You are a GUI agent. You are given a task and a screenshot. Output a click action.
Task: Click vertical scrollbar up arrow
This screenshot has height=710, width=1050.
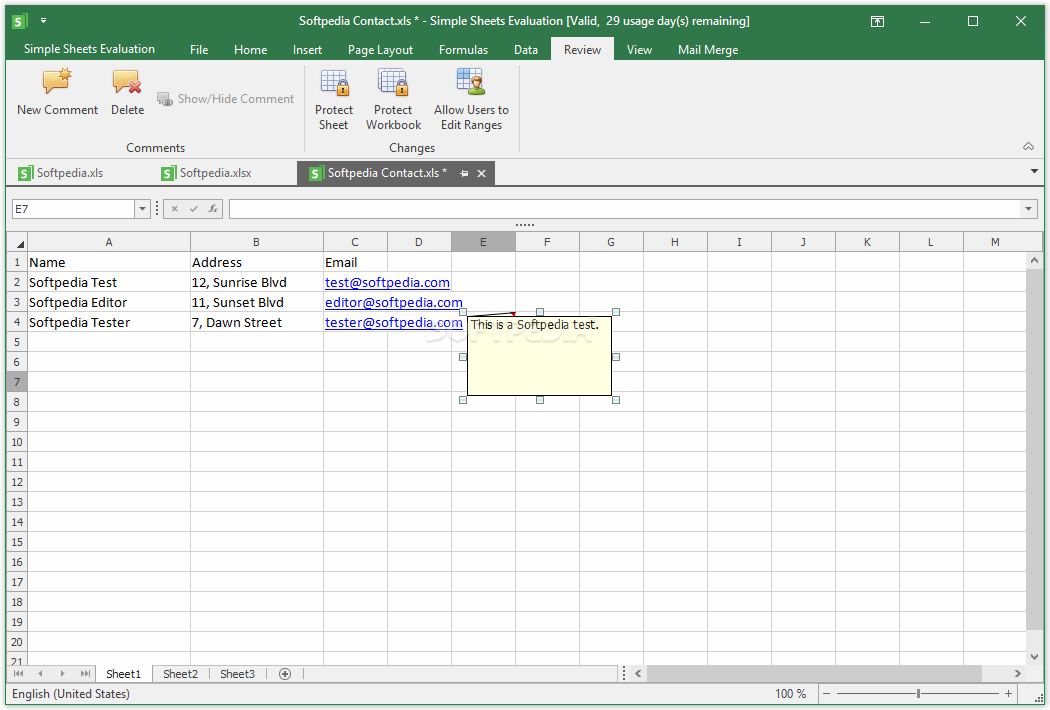coord(1034,260)
